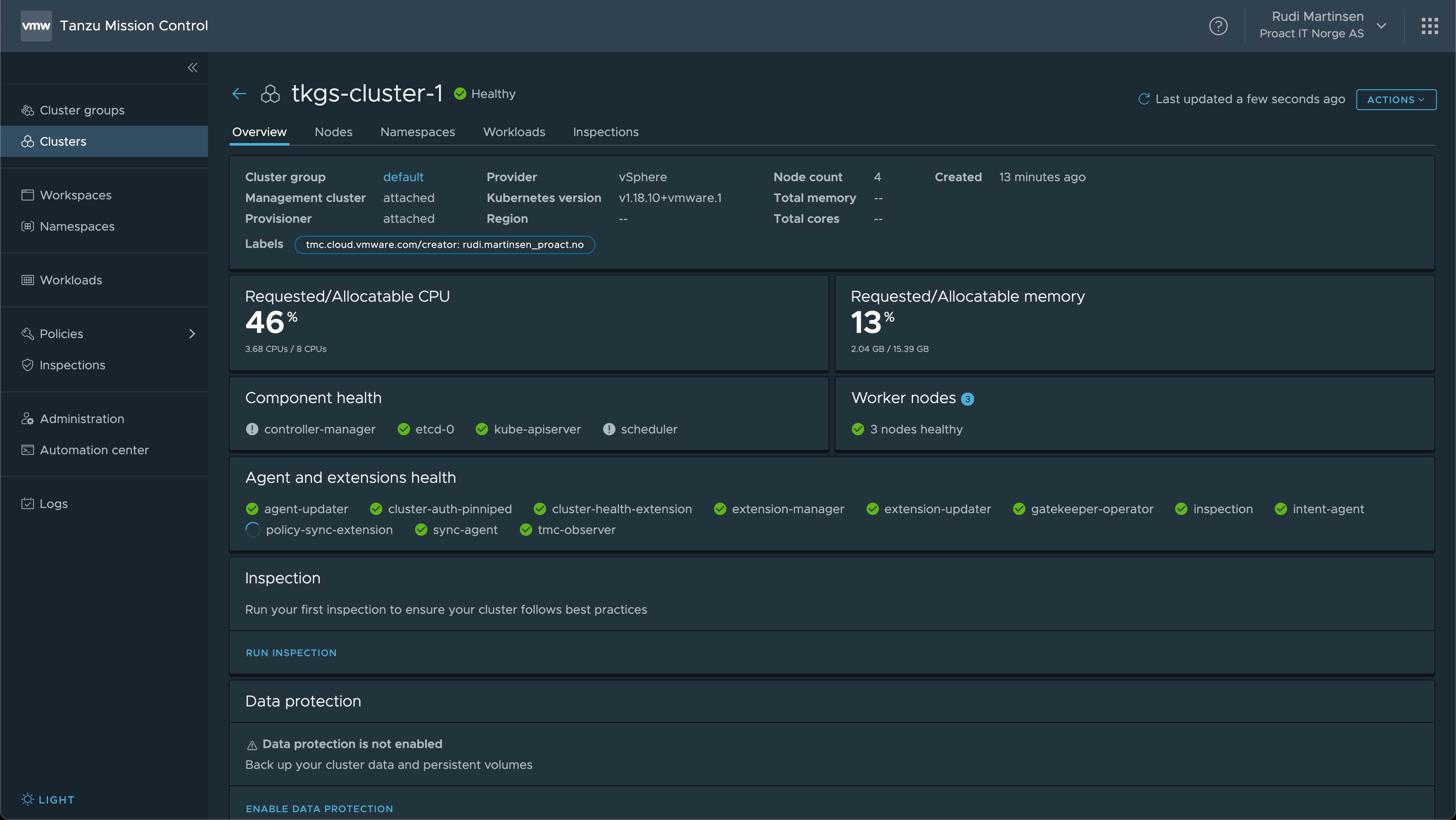This screenshot has width=1456, height=820.
Task: Open the help question mark icon
Action: tap(1218, 26)
